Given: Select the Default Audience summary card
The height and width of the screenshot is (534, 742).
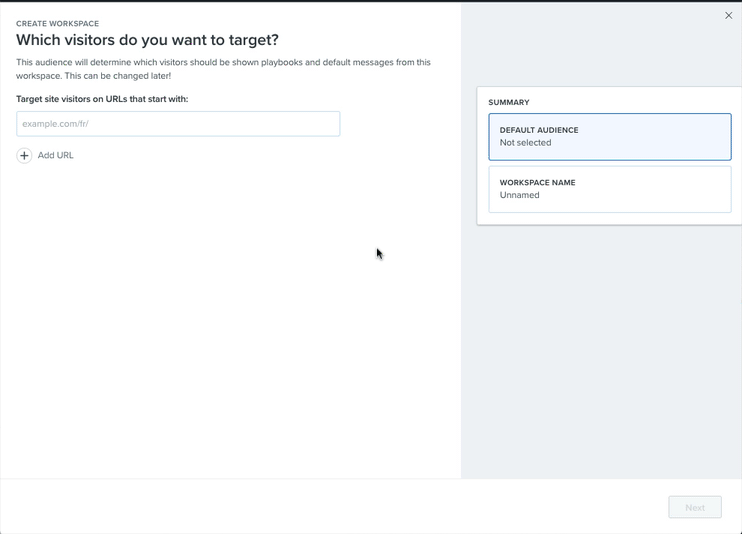Looking at the screenshot, I should [610, 137].
